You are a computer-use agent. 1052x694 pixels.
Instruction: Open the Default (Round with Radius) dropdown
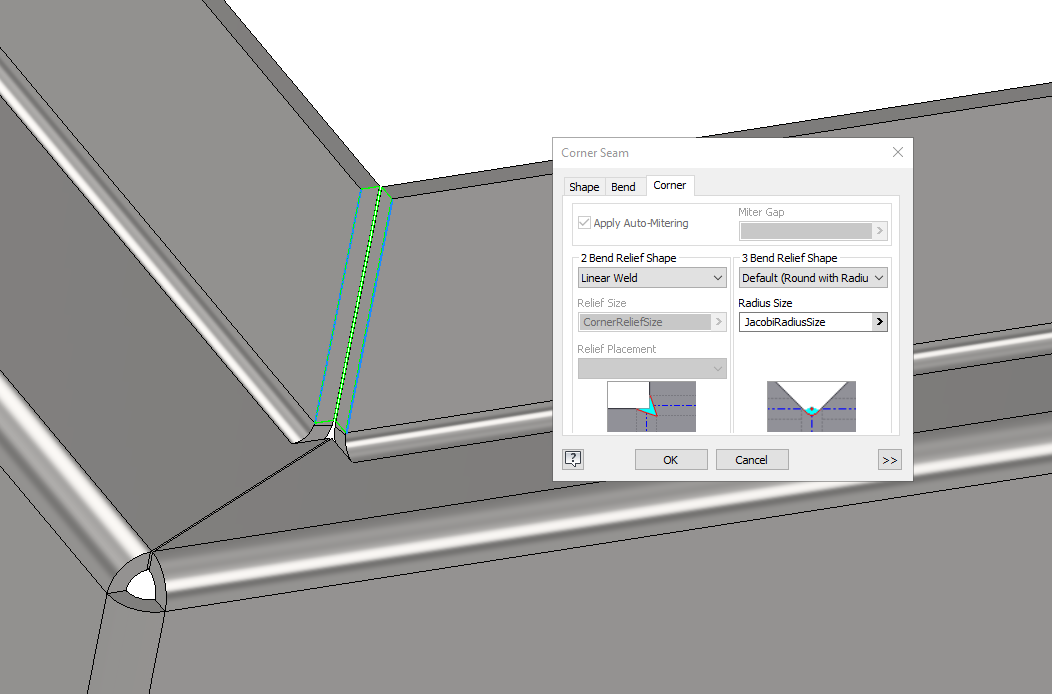[812, 276]
